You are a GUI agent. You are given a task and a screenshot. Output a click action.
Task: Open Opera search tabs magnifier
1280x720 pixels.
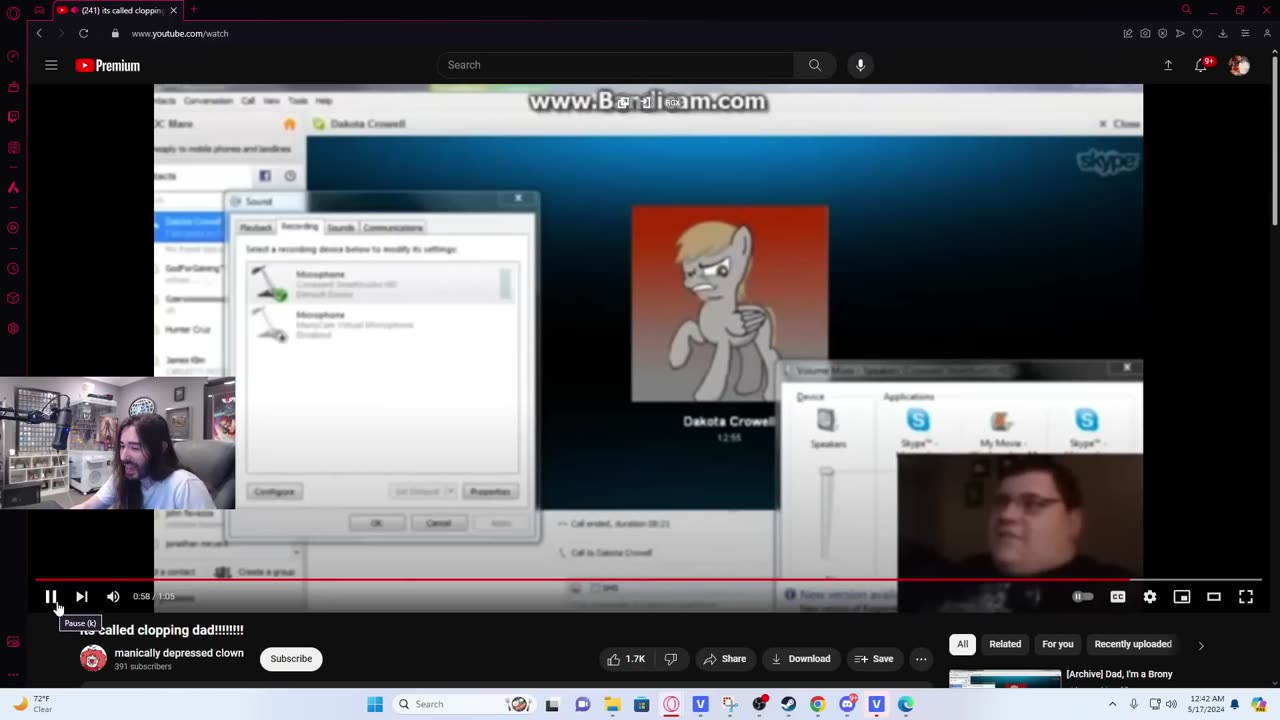(x=1186, y=10)
